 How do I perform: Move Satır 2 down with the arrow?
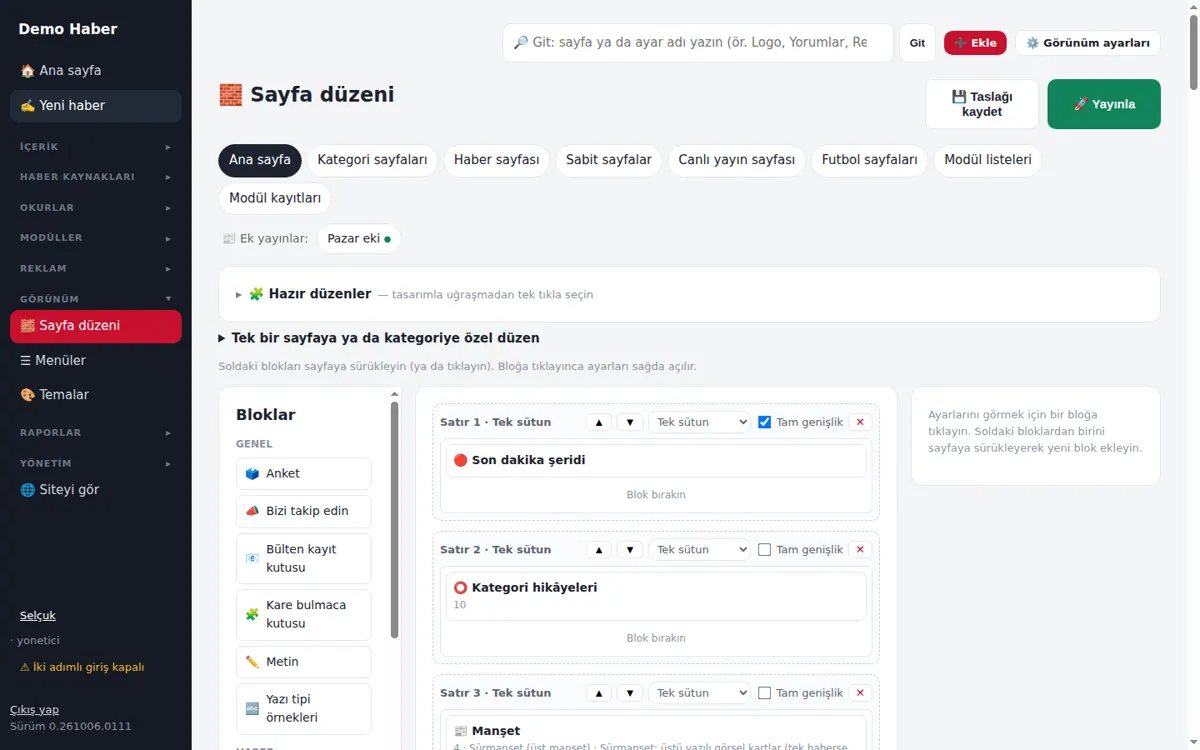click(630, 549)
